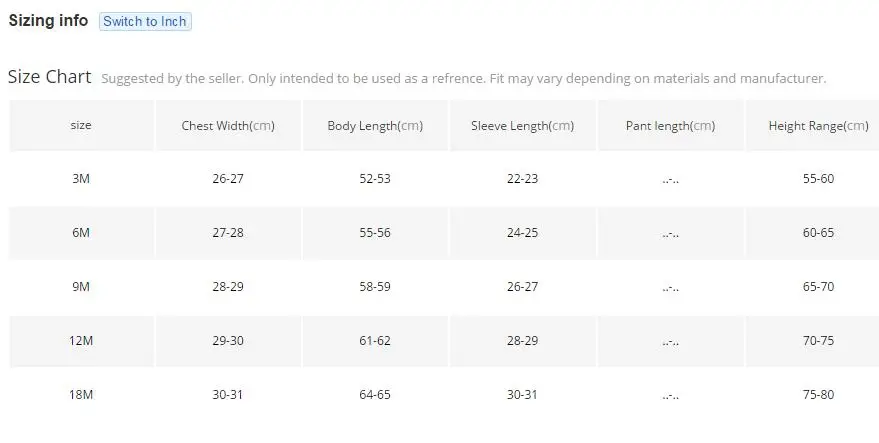This screenshot has height=443, width=879.
Task: Click the Switch to Inch button
Action: pyautogui.click(x=145, y=21)
